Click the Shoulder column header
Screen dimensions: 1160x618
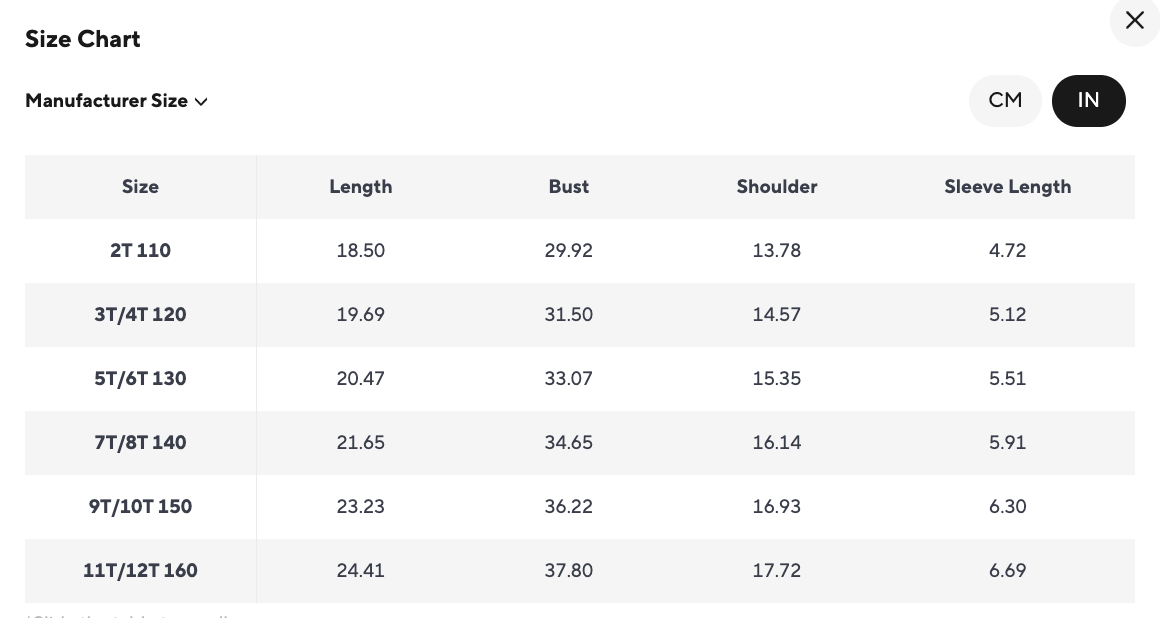(x=776, y=187)
